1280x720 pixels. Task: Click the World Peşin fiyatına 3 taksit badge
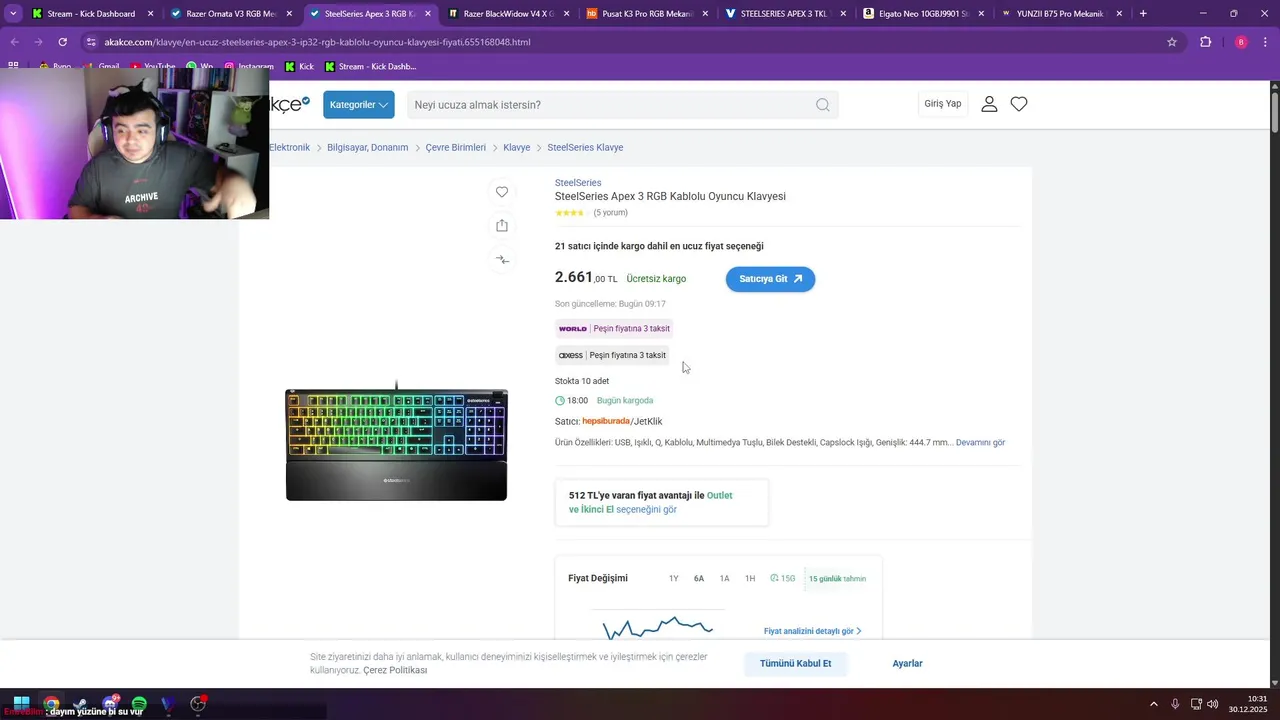[614, 329]
